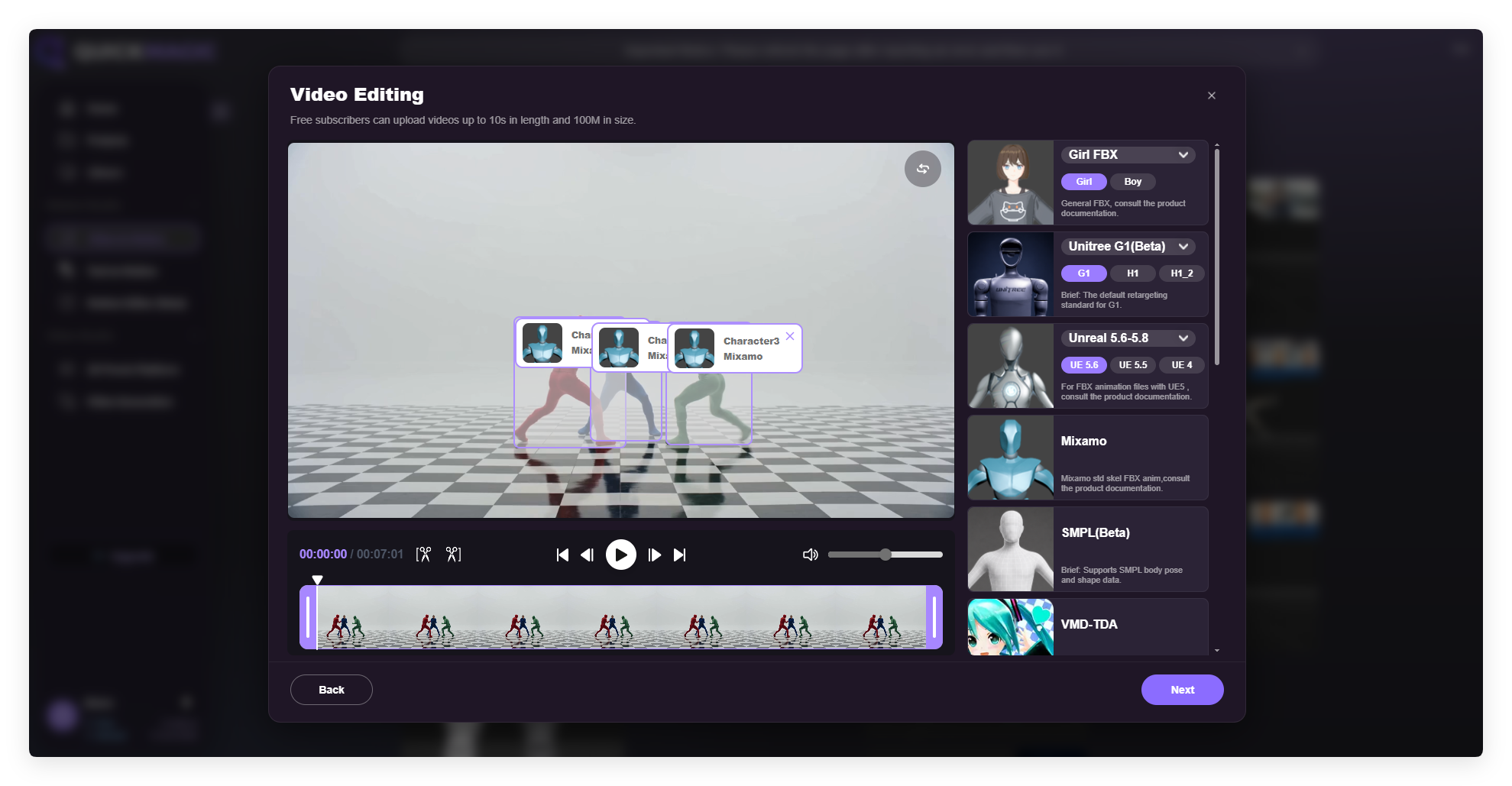Click the trim end scissors icon
This screenshot has height=786, width=1512.
coord(454,555)
